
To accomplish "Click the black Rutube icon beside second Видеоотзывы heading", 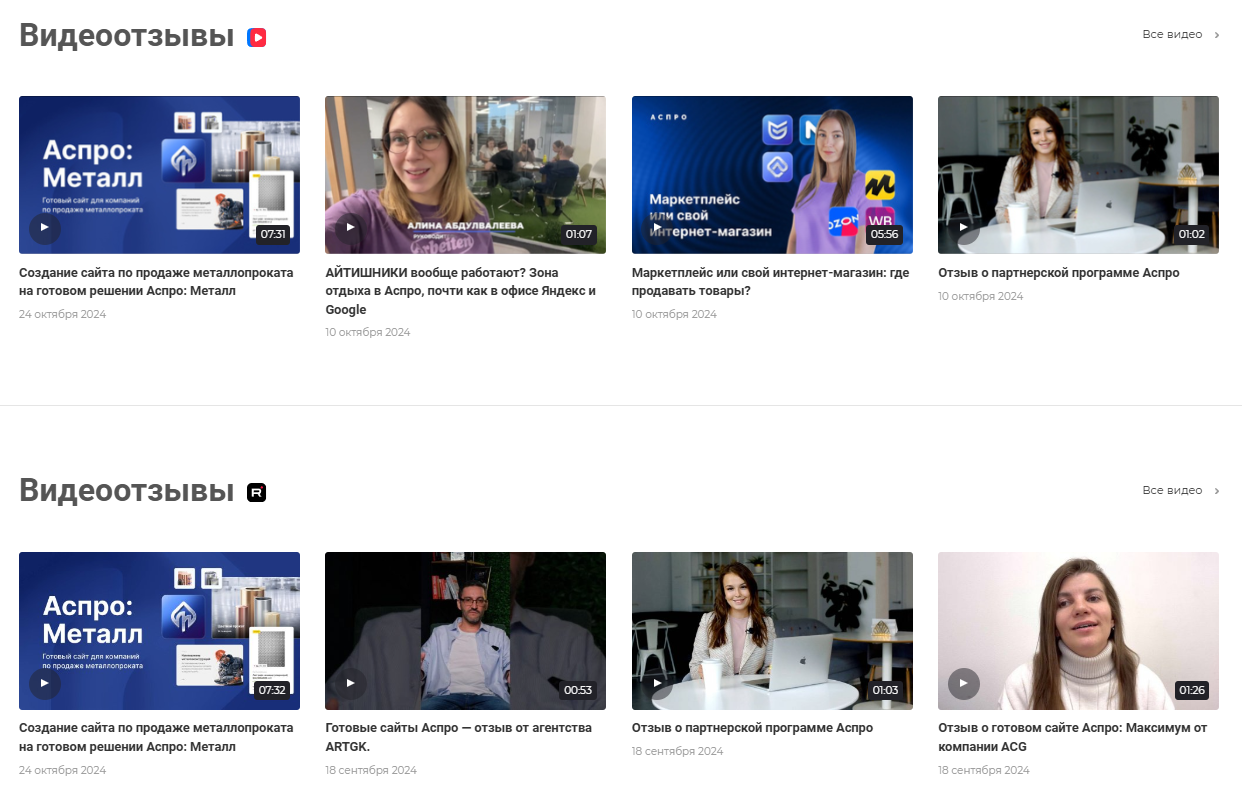I will 257,492.
